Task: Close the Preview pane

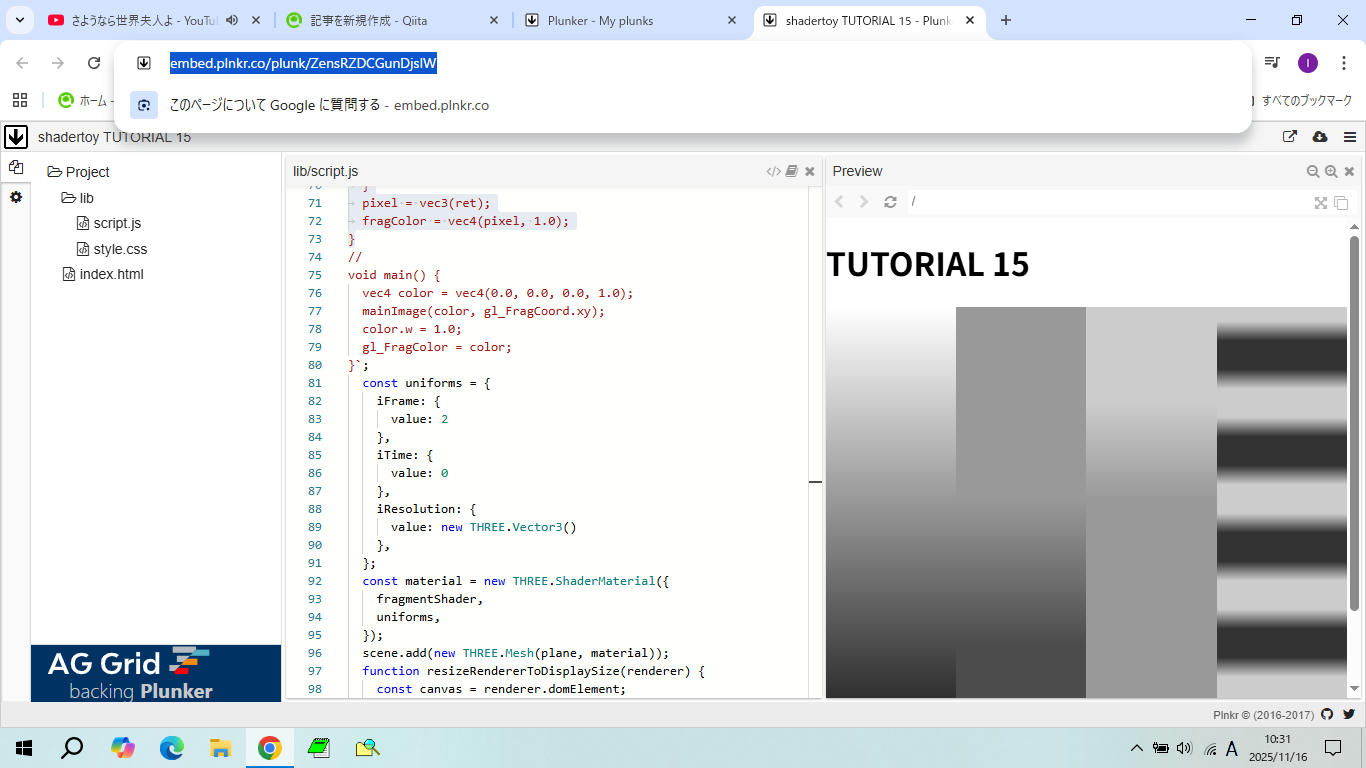Action: click(1349, 171)
